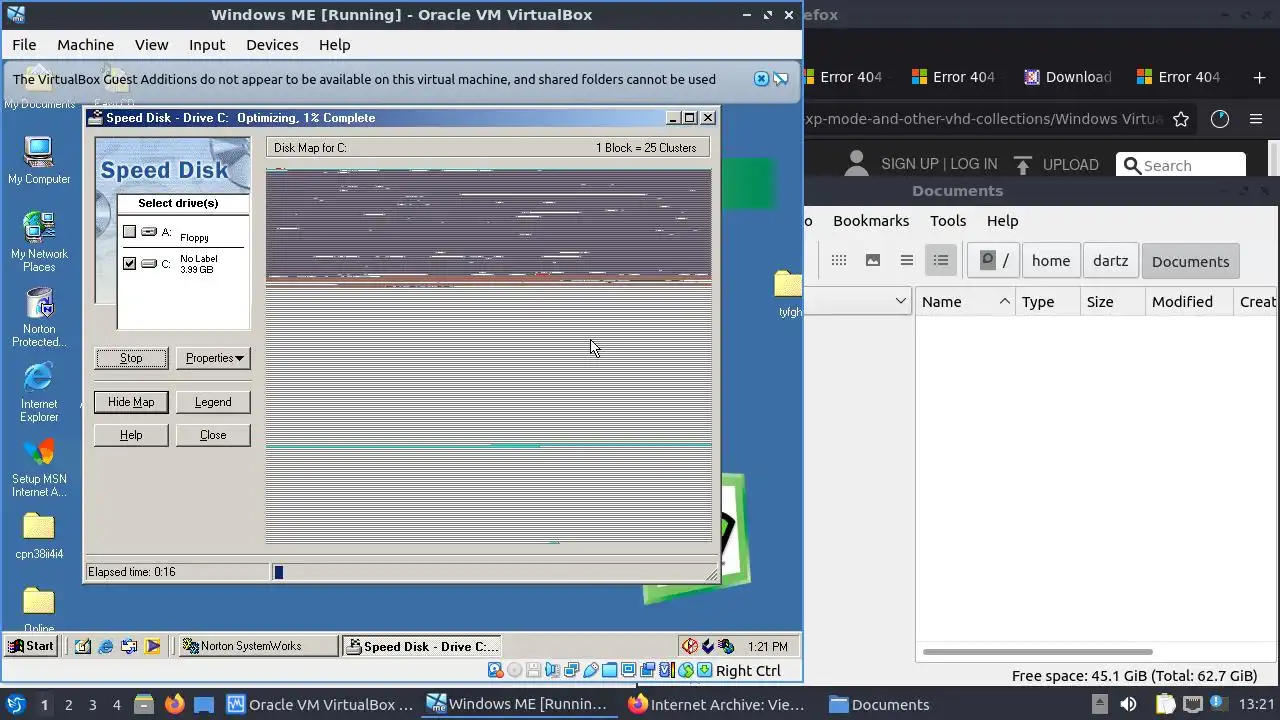
Task: Navigate to home in path bar
Action: pos(1051,261)
